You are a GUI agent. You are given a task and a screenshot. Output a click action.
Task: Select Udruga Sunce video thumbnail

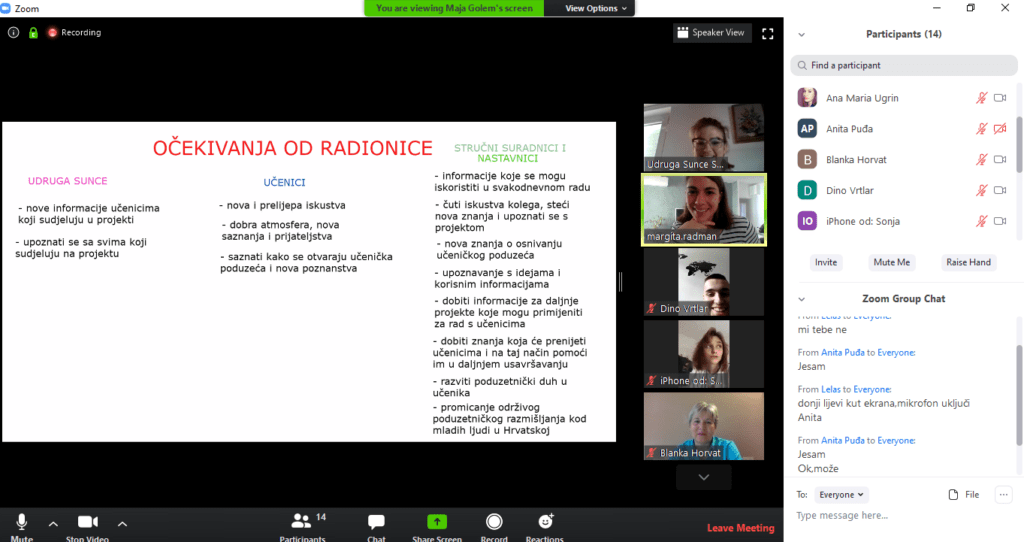tap(703, 138)
